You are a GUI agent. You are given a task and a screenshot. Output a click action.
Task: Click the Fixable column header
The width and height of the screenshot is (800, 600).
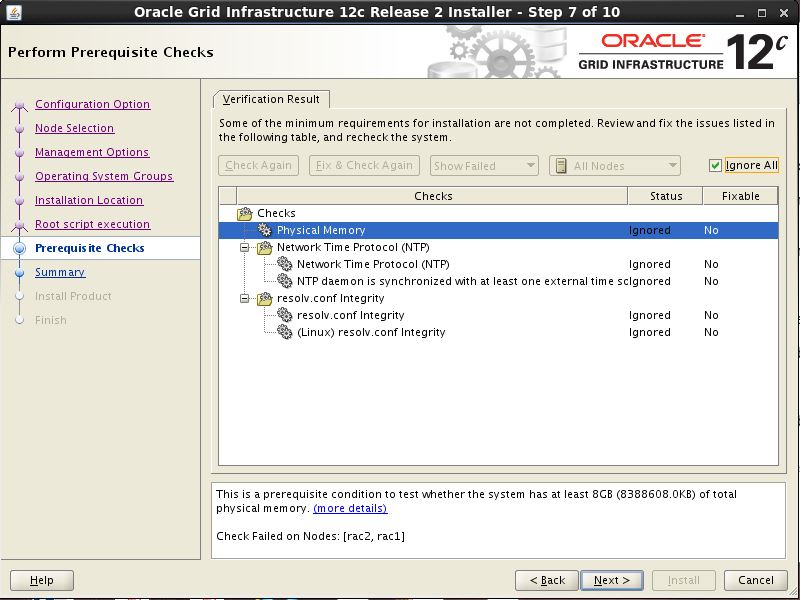click(x=740, y=196)
